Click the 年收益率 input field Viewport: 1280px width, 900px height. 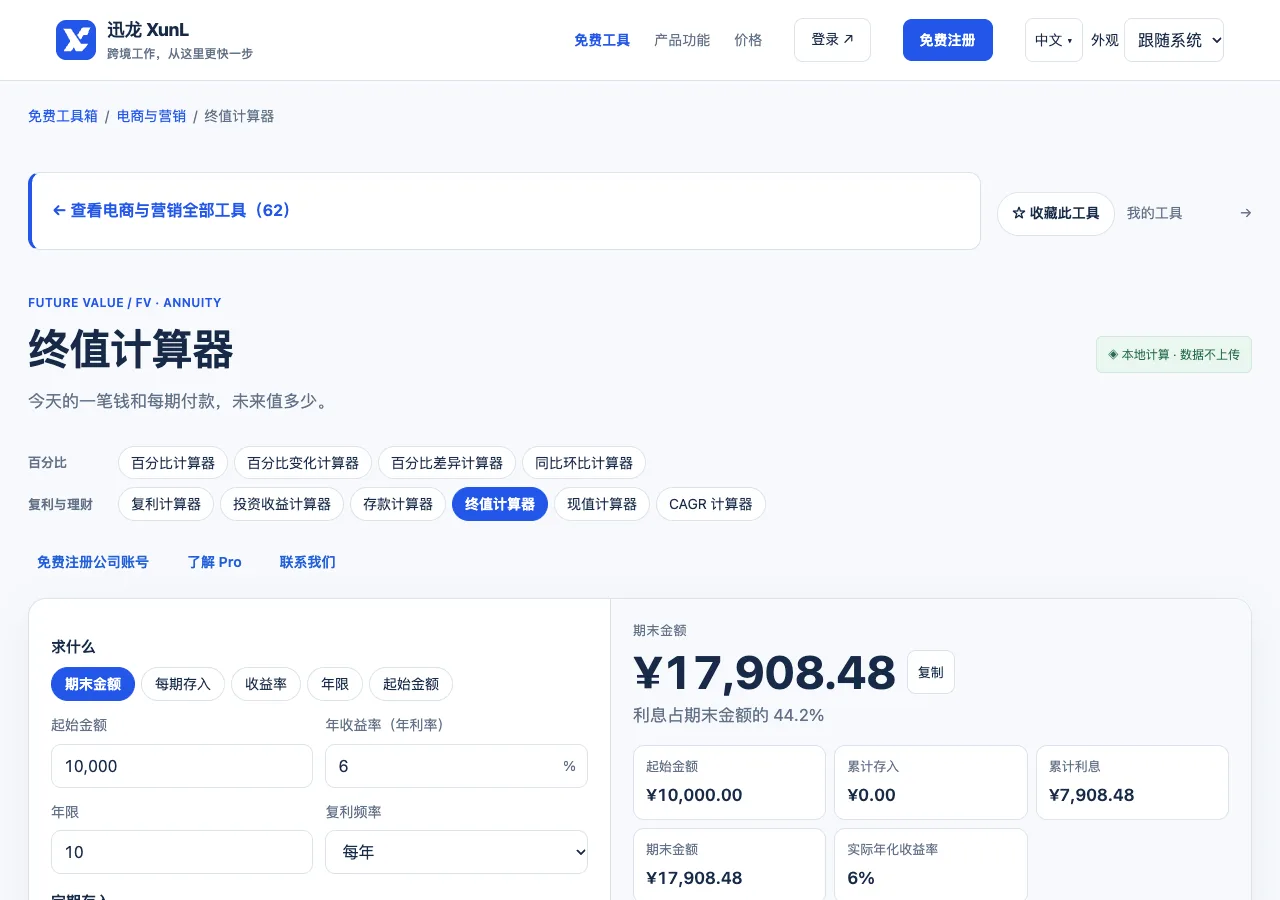point(456,766)
